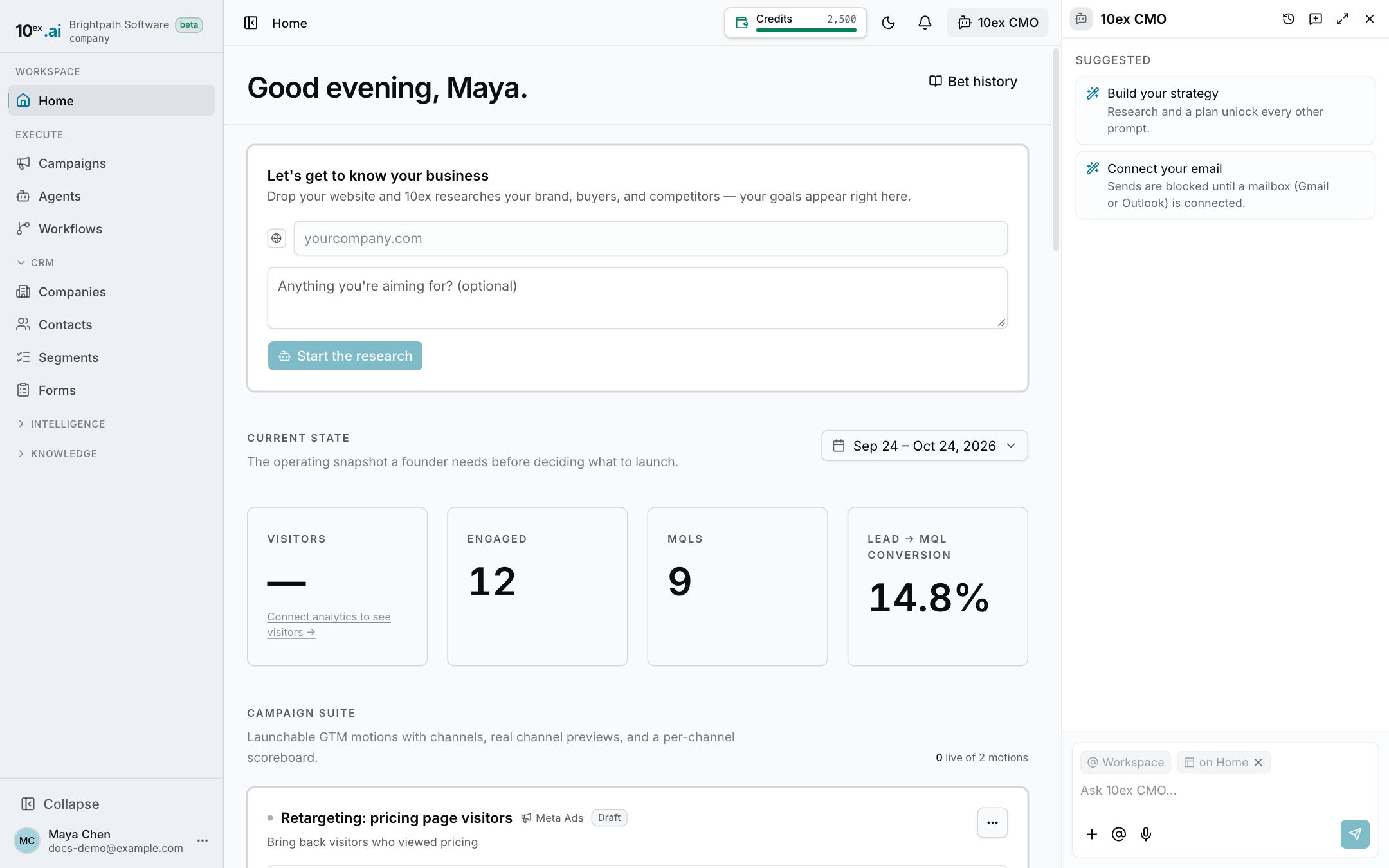Open chat history clock icon in CMO panel
Image resolution: width=1389 pixels, height=868 pixels.
[1288, 19]
